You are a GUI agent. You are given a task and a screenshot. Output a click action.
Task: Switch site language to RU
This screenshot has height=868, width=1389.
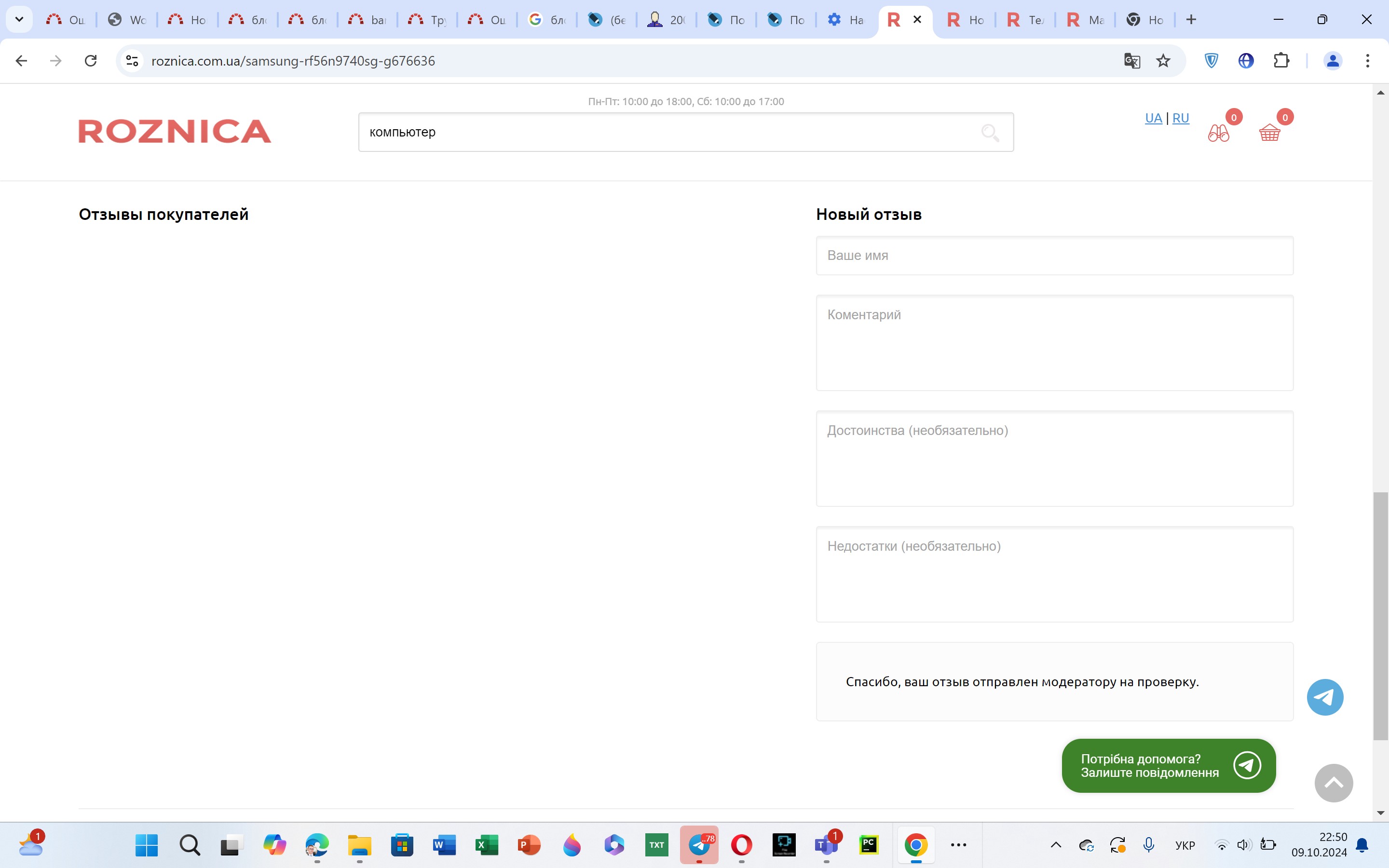1180,118
